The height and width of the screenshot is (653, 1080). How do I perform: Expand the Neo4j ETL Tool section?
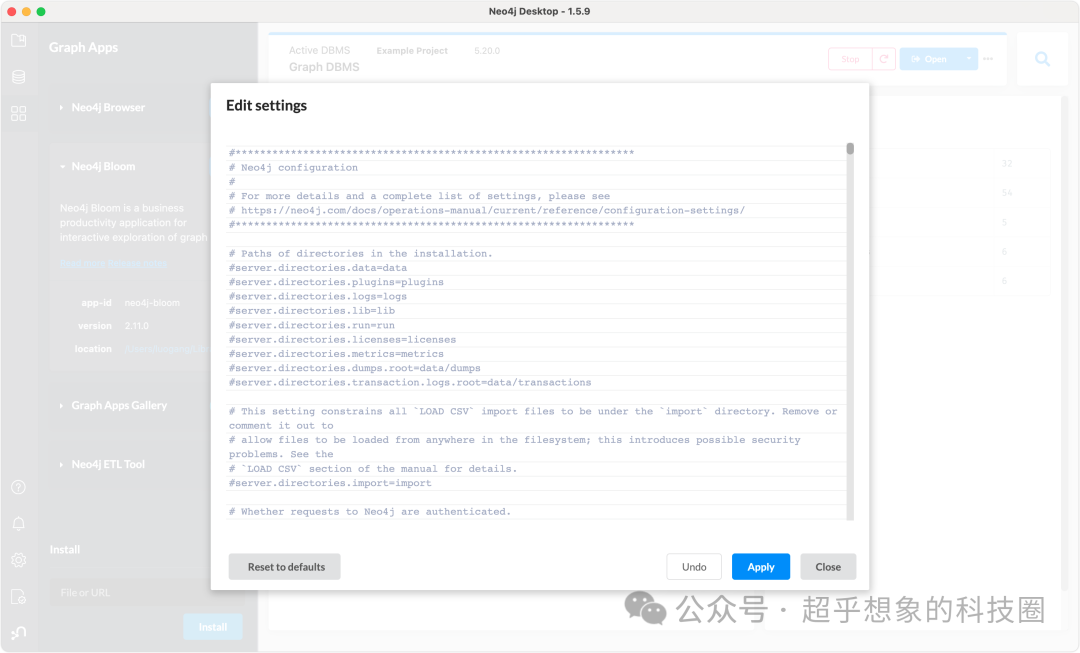[x=61, y=465]
